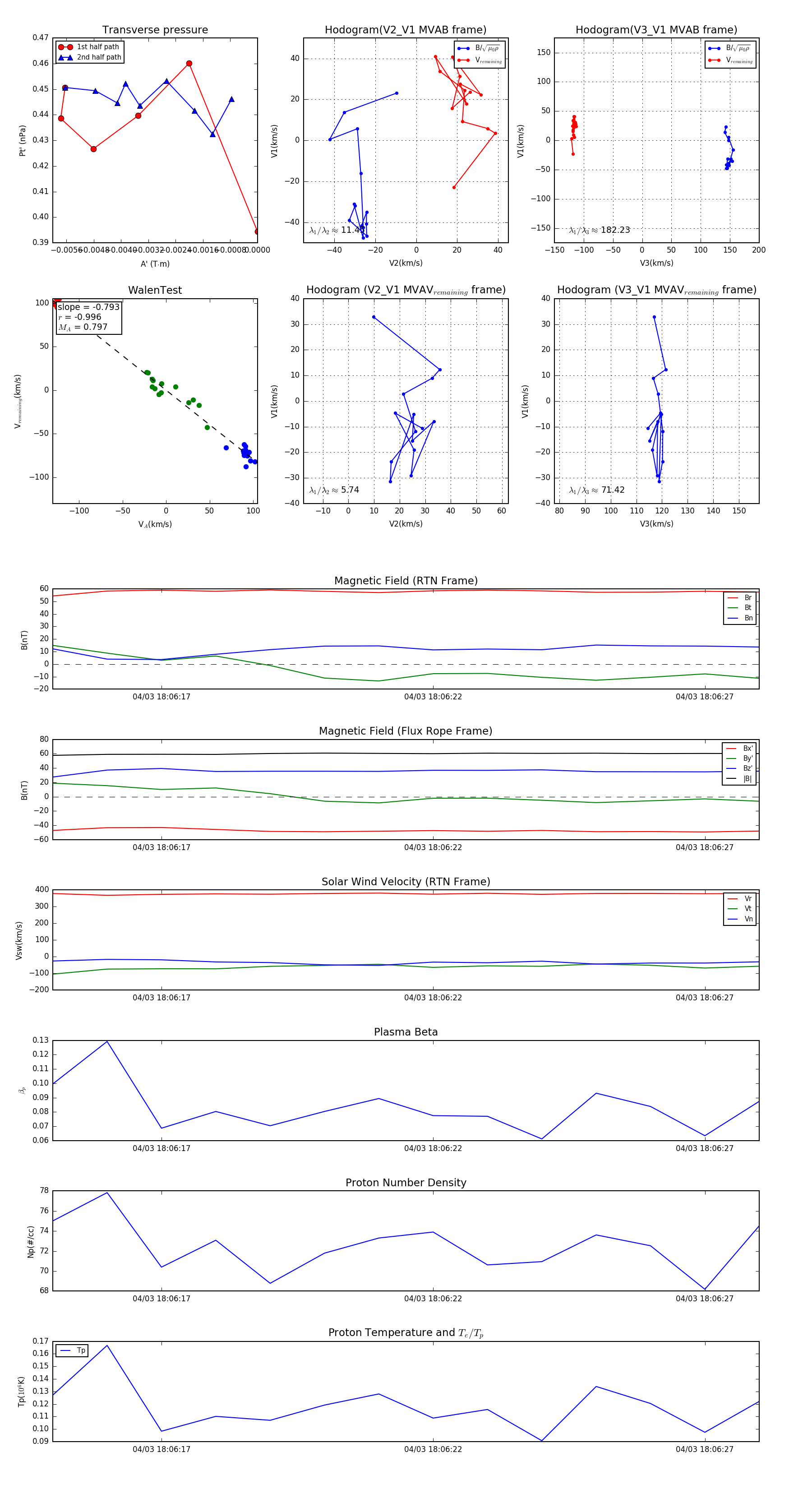Viewport: 812px width, 1489px height.
Task: Click the V3_V1 MVAV remaining frame hodogram title
Action: pos(656,290)
